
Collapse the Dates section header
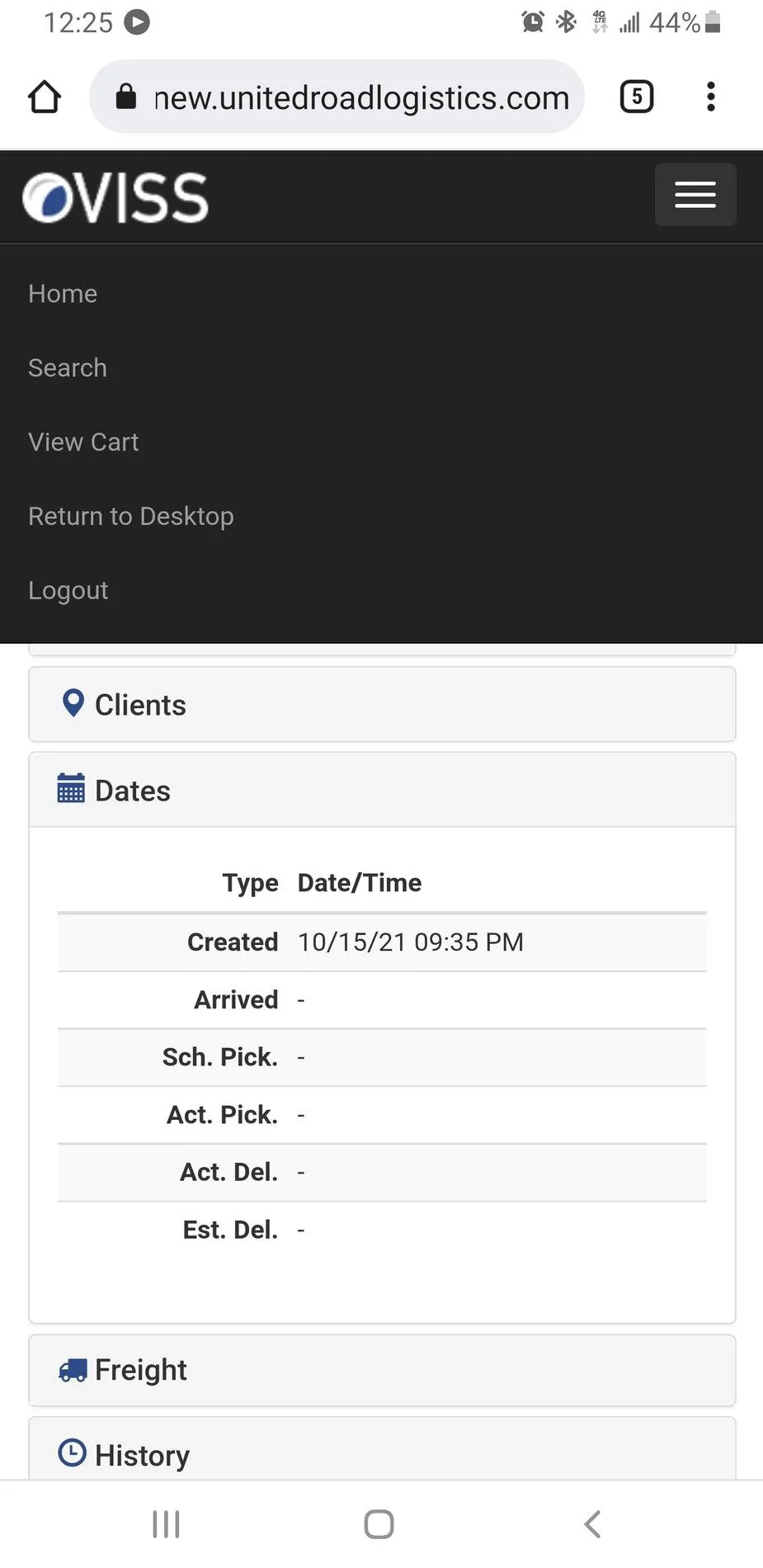(382, 790)
